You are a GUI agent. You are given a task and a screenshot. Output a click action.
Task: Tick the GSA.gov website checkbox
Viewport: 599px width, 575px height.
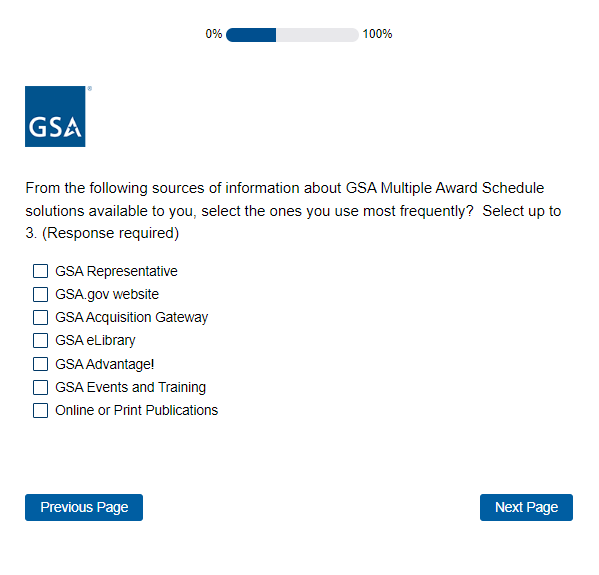[40, 295]
